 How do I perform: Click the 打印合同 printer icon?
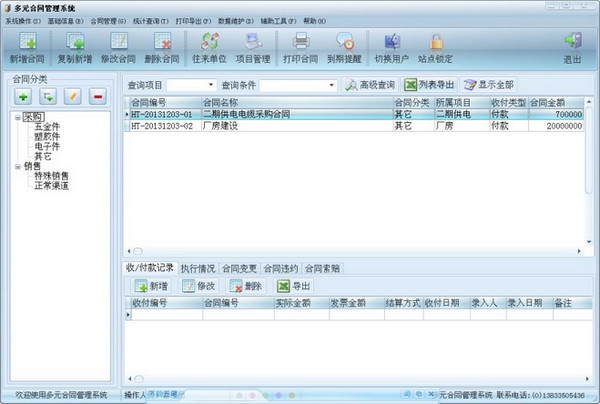(x=300, y=48)
